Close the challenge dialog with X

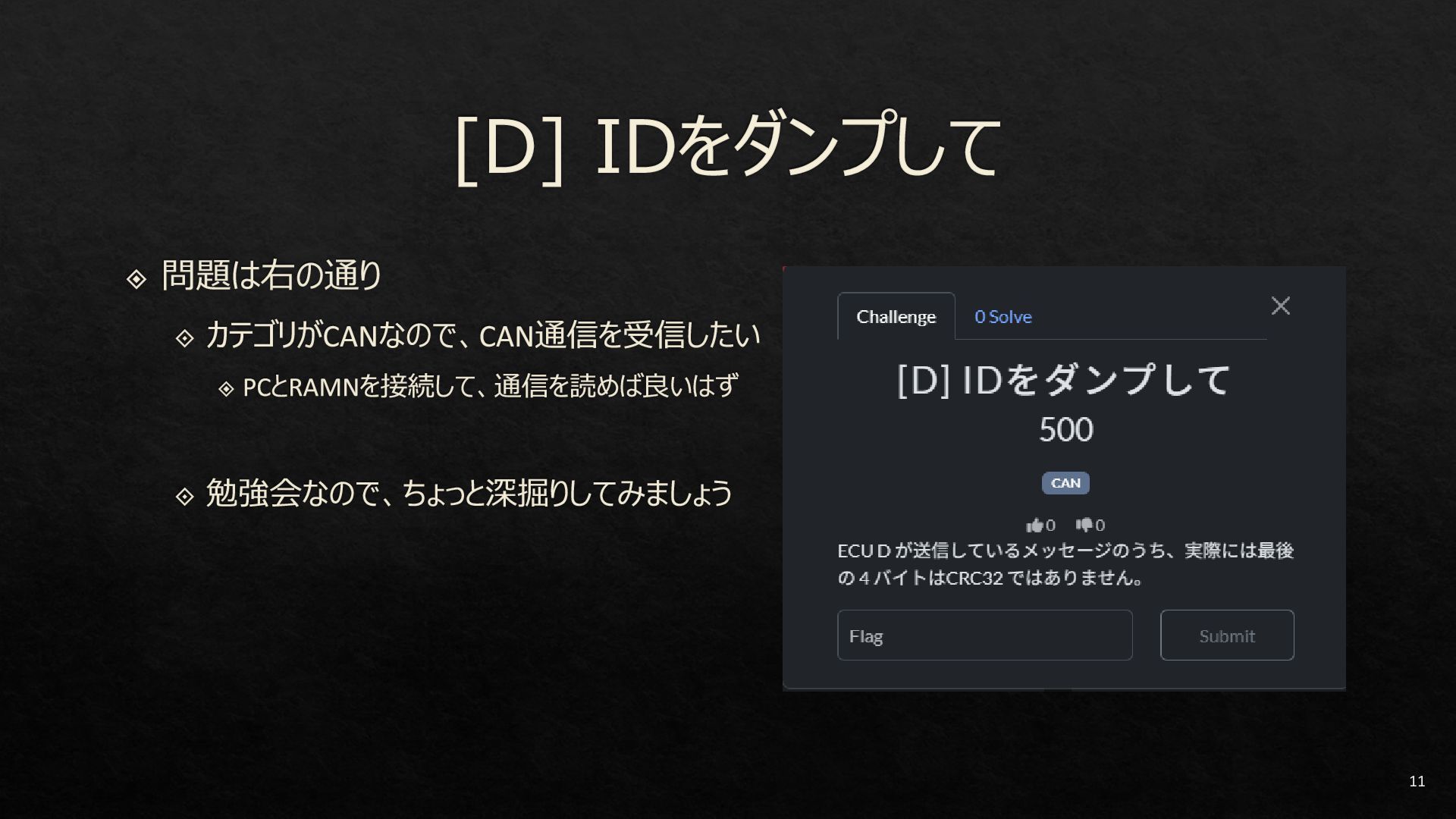[x=1280, y=306]
